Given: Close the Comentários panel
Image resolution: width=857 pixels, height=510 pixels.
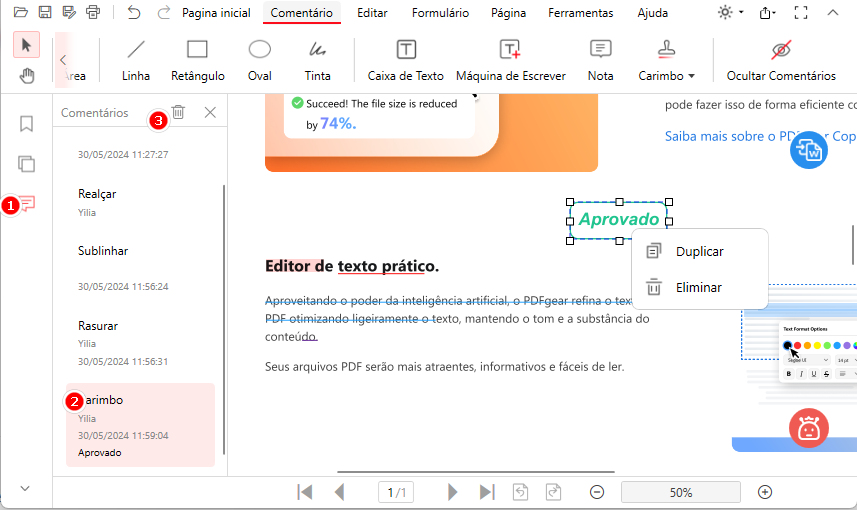Looking at the screenshot, I should click(x=210, y=112).
